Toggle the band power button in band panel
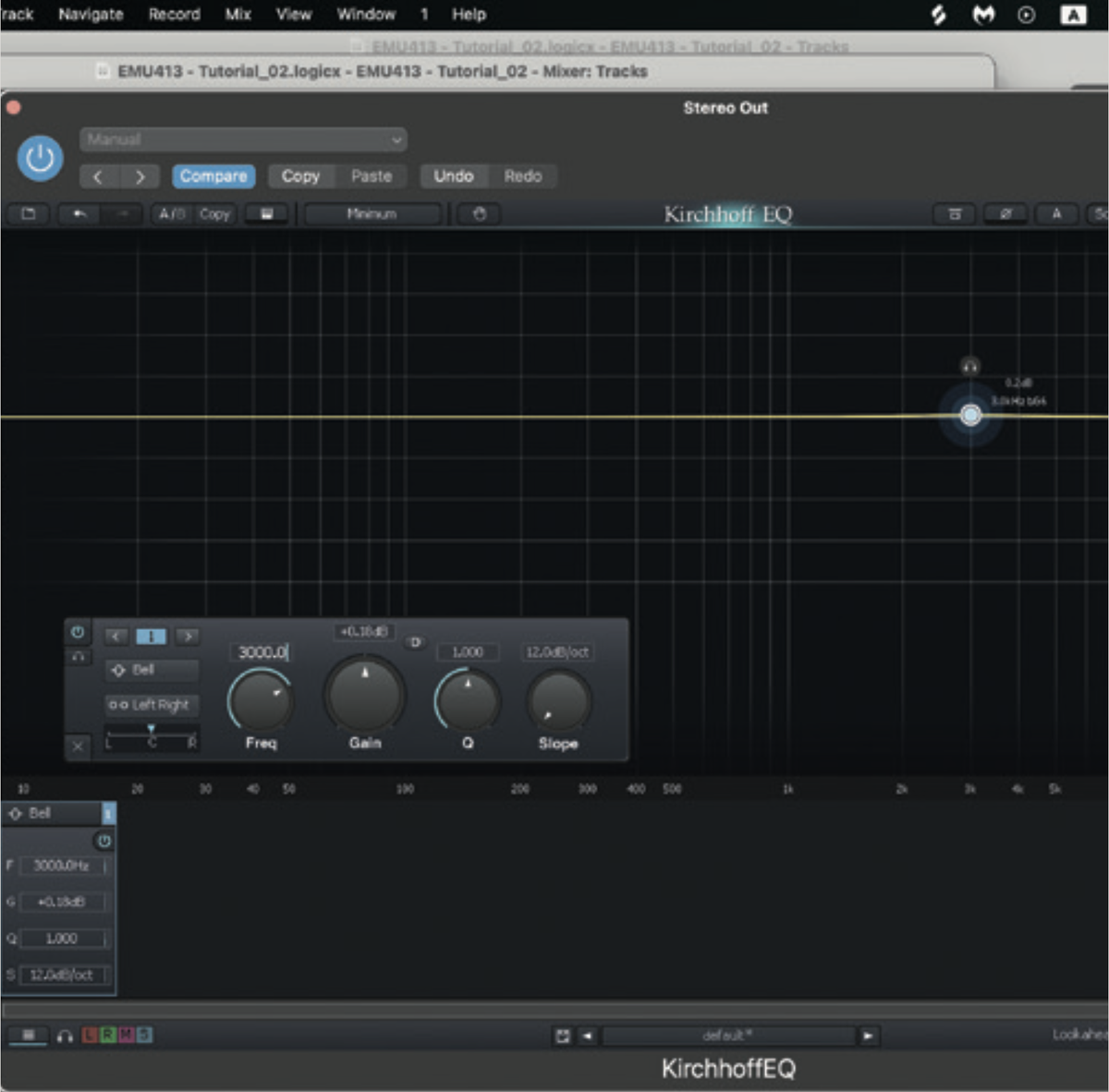The image size is (1109, 1092). coord(78,634)
